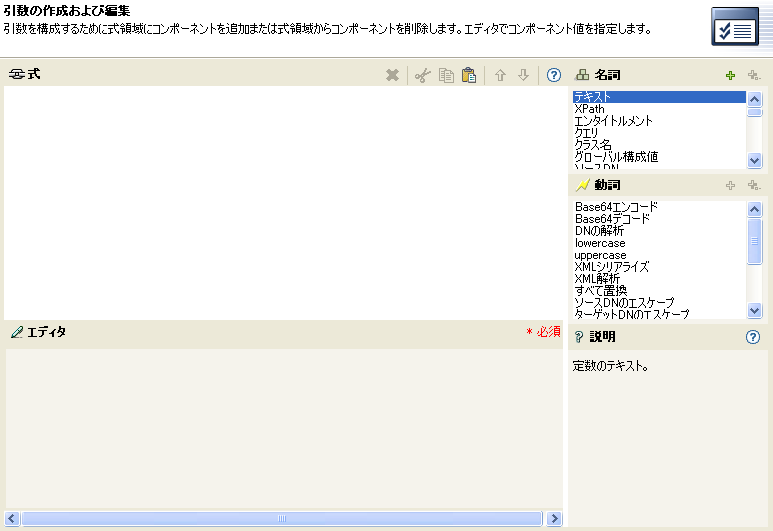Click second add icon in 動詞 header

754,185
